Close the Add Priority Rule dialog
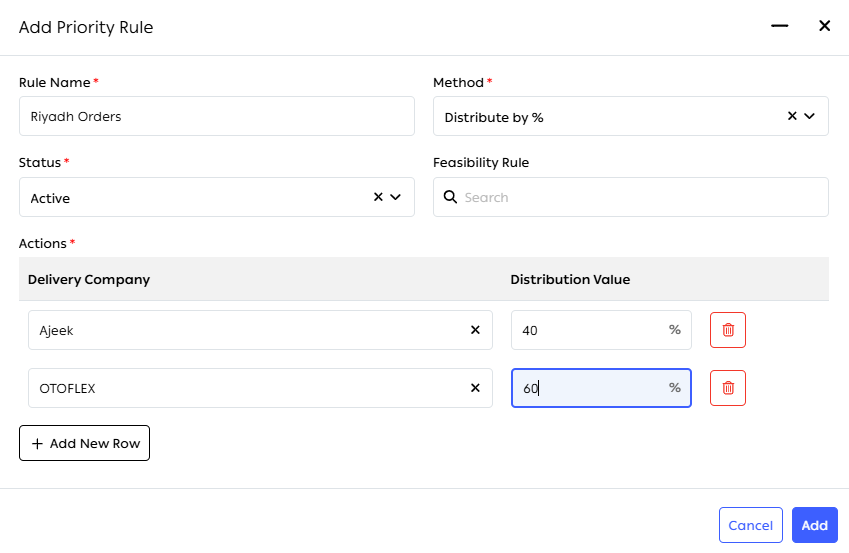 click(x=825, y=25)
